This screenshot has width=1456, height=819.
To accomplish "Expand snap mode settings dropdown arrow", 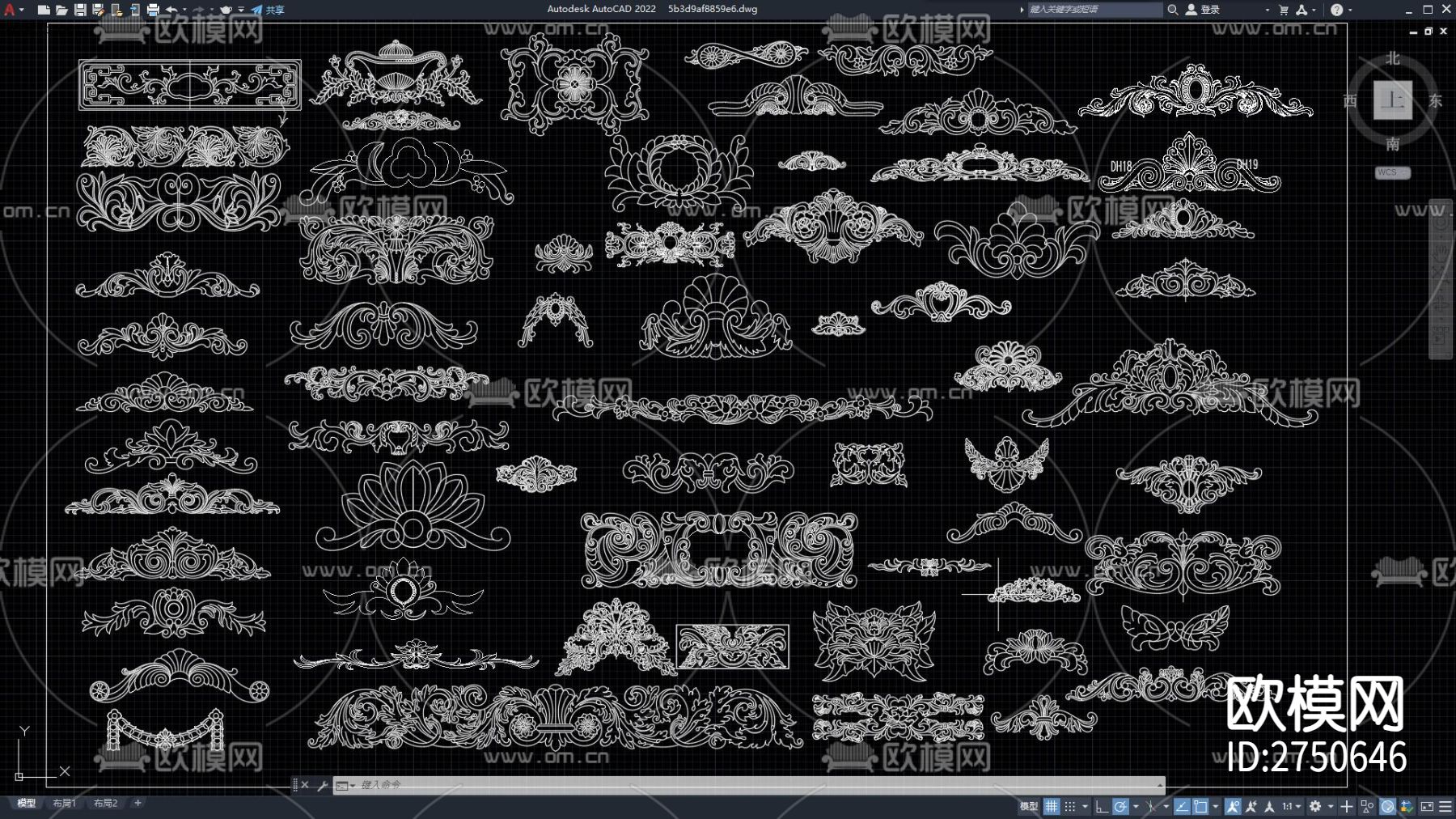I will tap(1085, 807).
